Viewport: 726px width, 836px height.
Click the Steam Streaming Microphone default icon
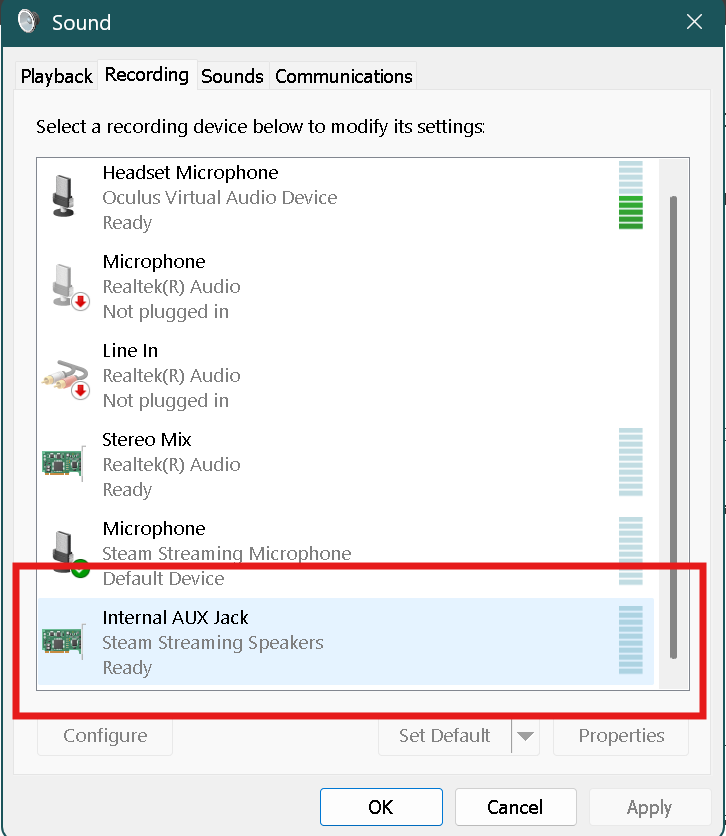[x=64, y=554]
